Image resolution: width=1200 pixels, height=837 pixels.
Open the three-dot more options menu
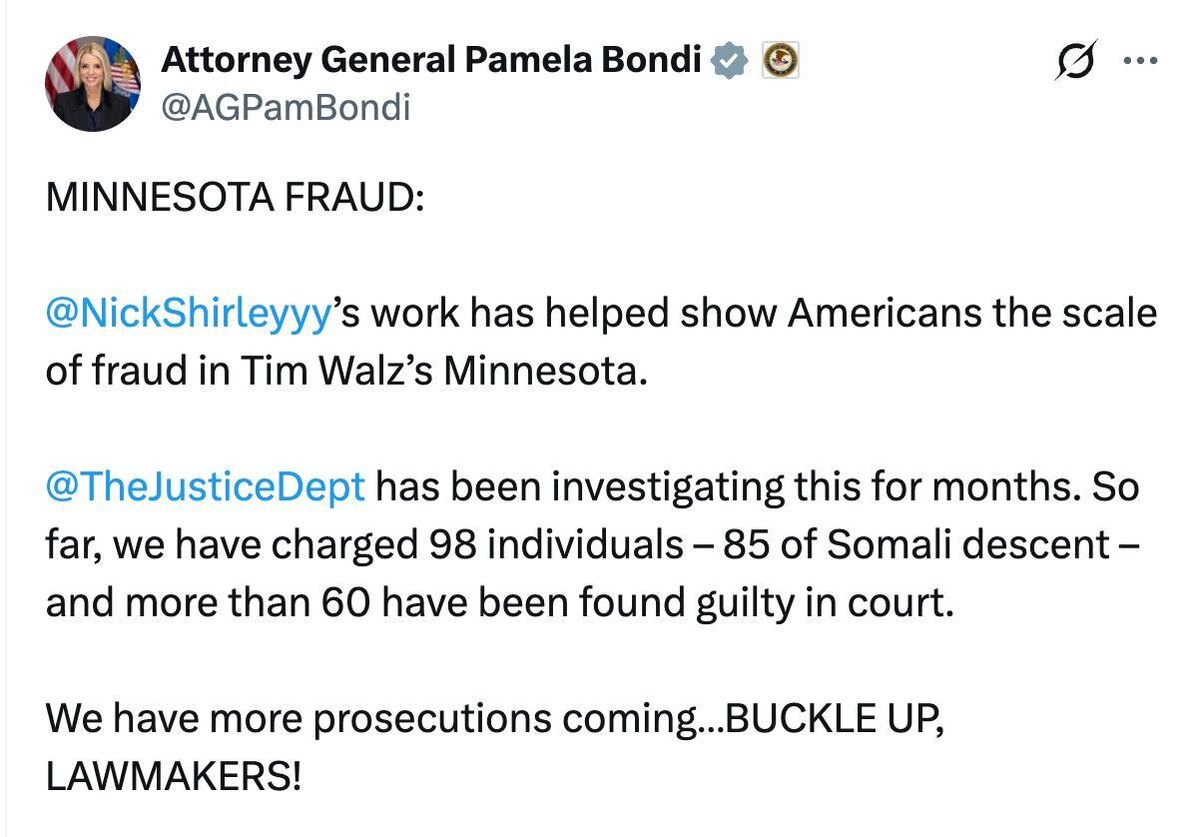[1140, 60]
